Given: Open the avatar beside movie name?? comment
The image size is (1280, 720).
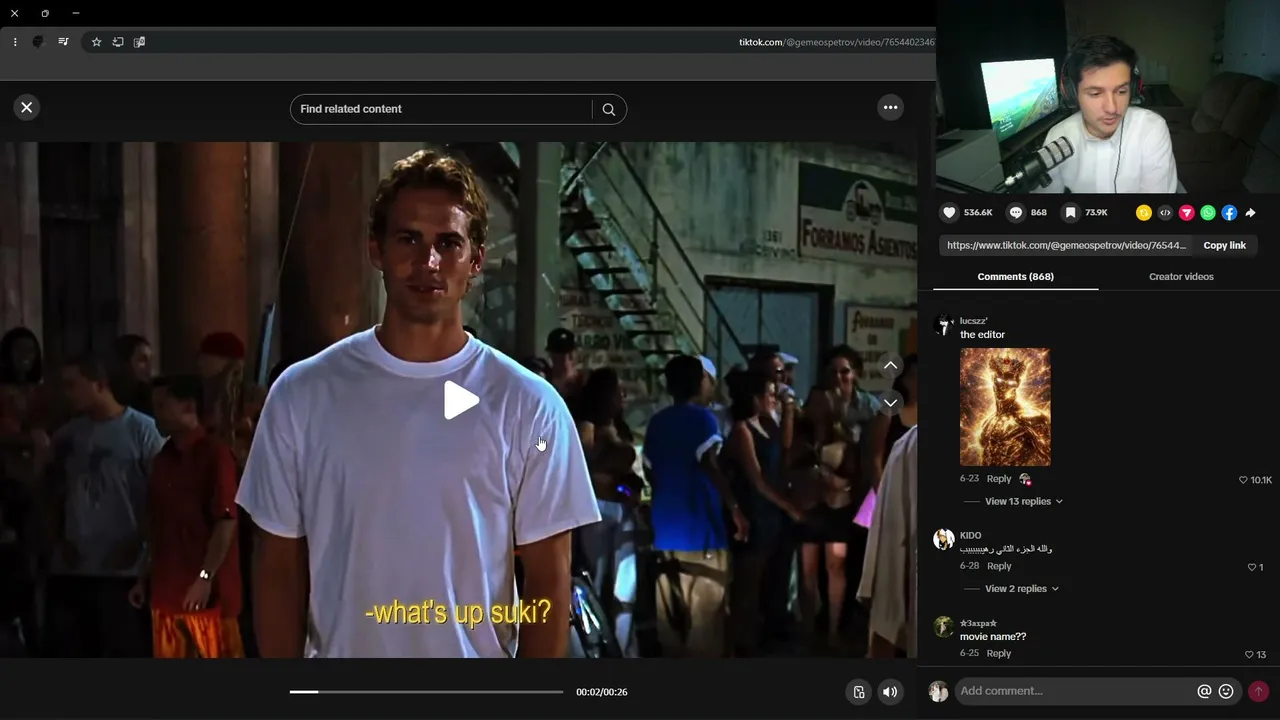Looking at the screenshot, I should click(943, 627).
